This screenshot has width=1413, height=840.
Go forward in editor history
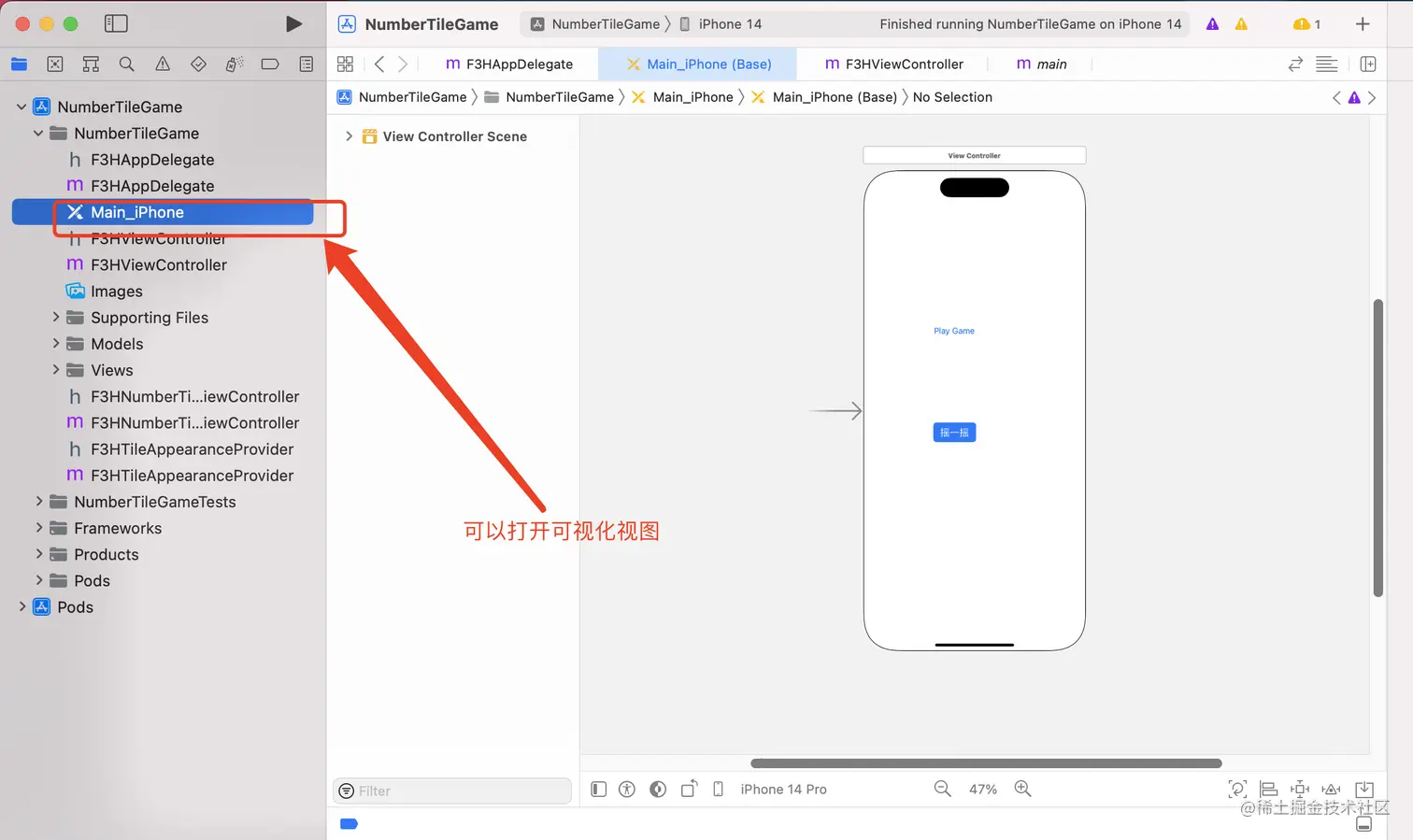coord(403,64)
